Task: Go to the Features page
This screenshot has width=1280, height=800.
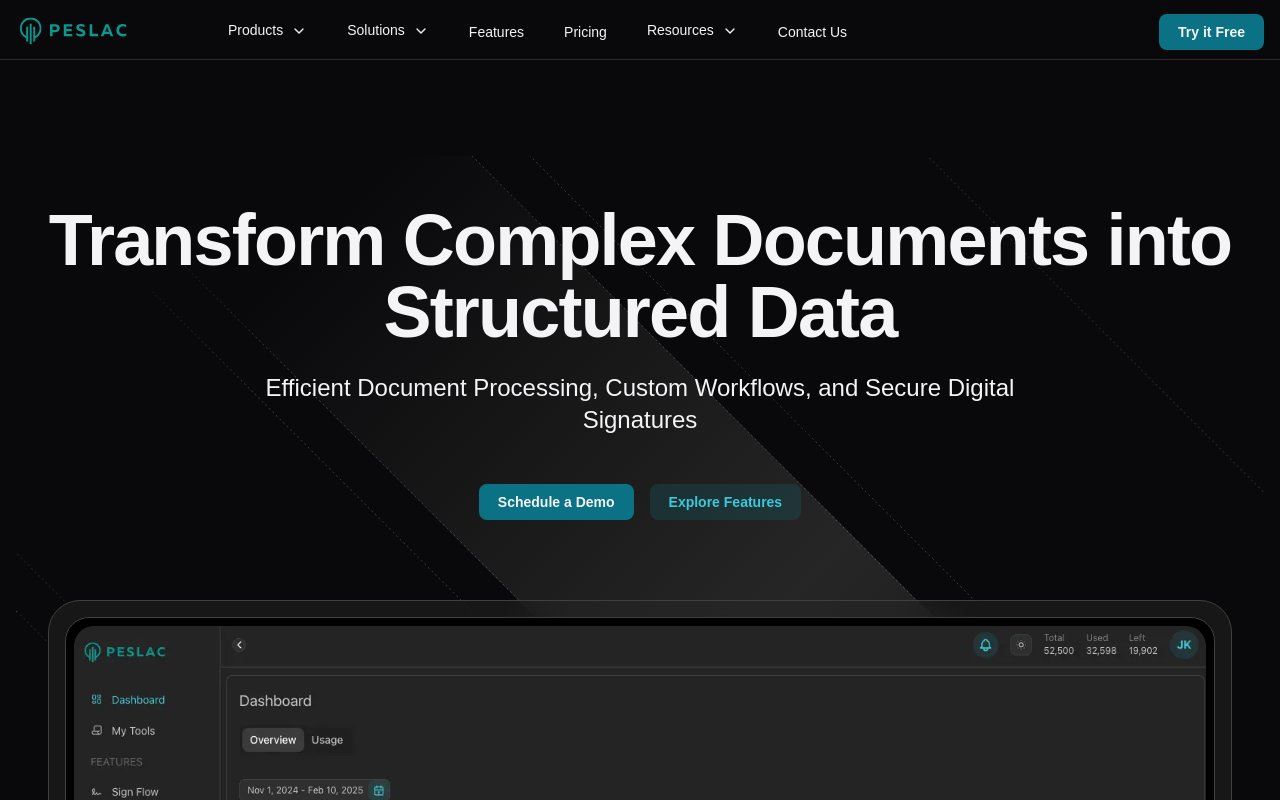Action: click(x=496, y=32)
